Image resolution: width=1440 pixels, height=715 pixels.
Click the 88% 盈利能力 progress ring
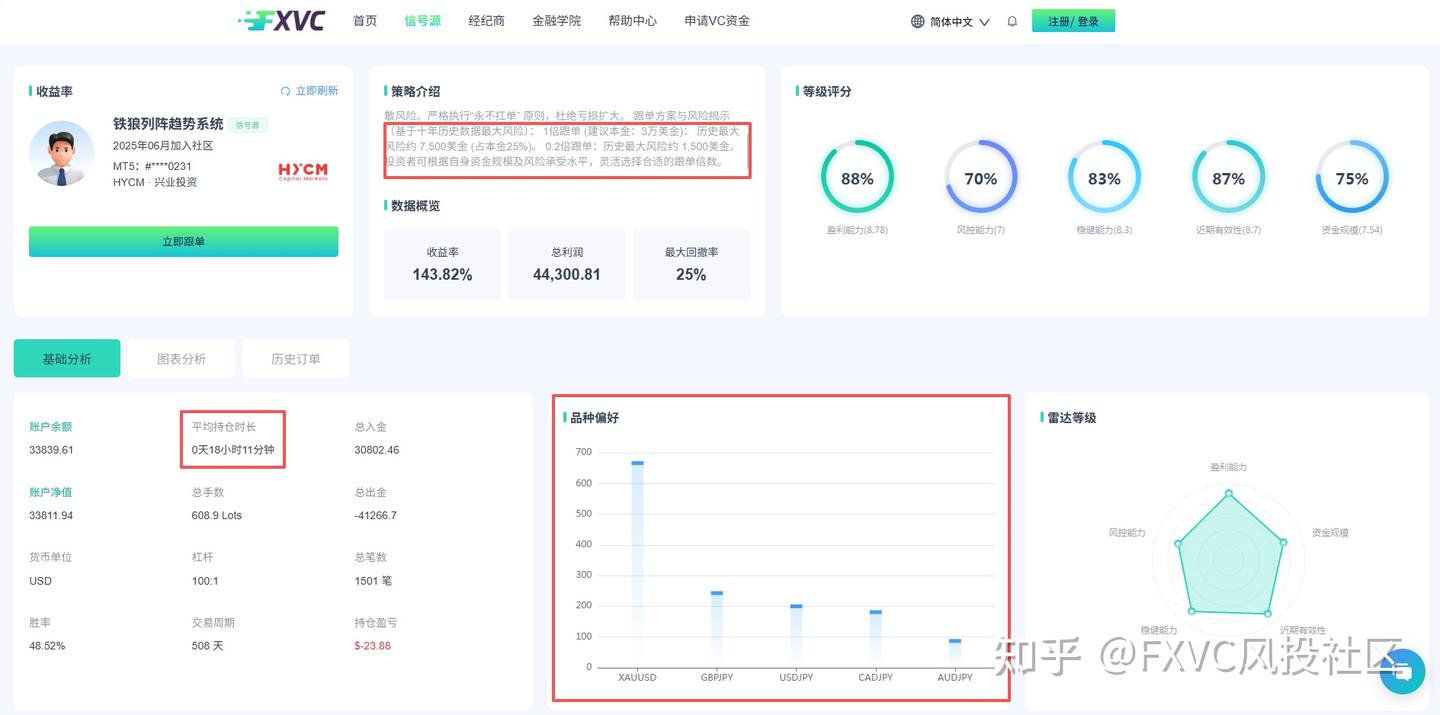(857, 178)
